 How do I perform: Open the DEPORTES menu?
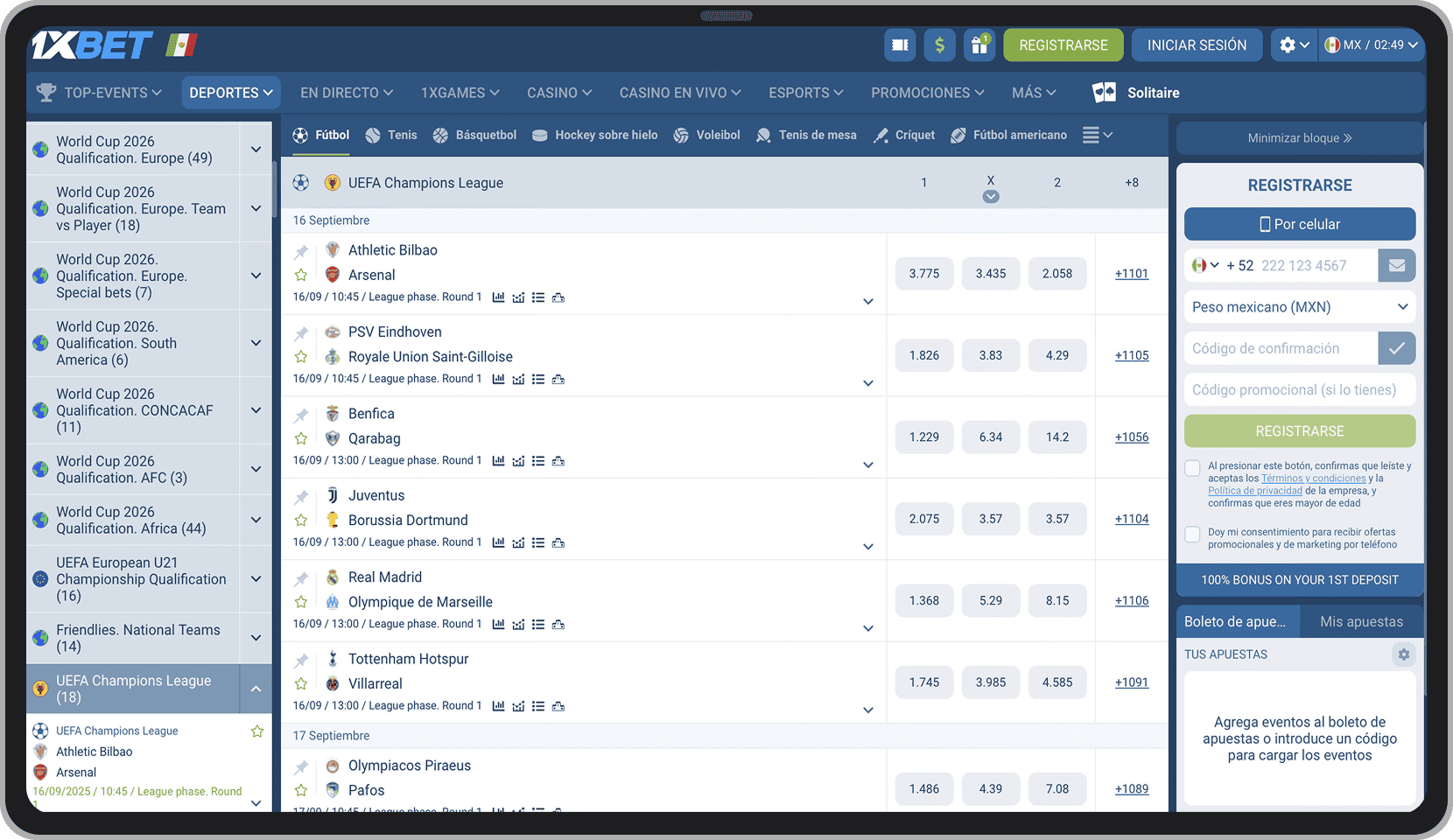(x=231, y=93)
